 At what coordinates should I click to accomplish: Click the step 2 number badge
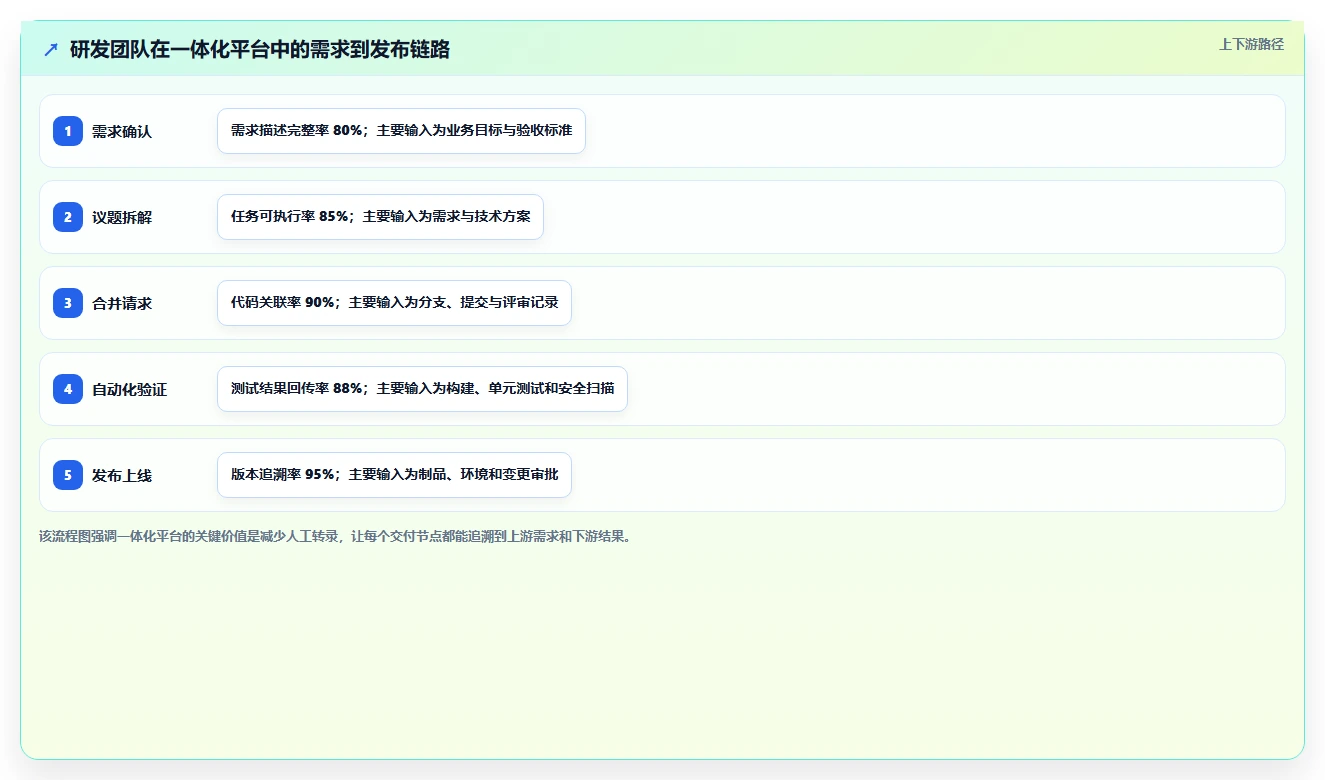click(x=68, y=217)
